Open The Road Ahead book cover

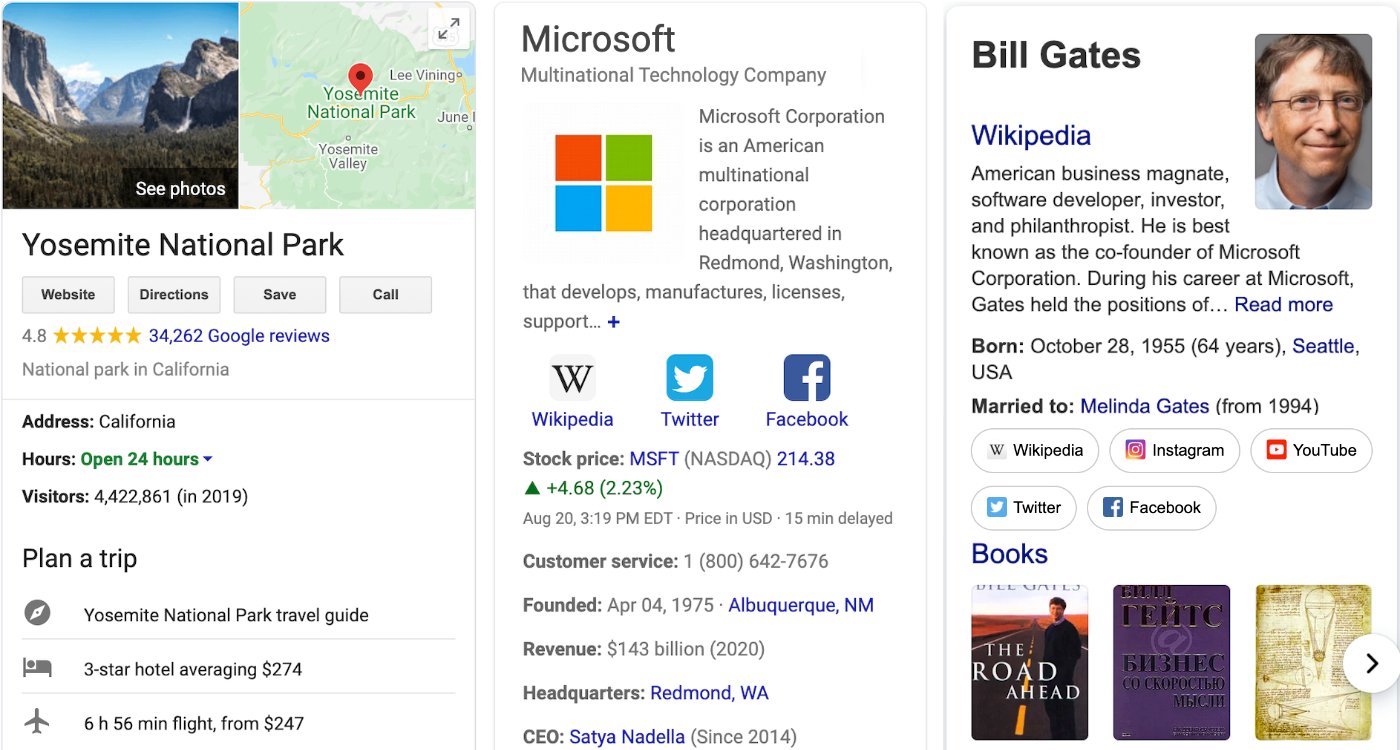click(1030, 662)
